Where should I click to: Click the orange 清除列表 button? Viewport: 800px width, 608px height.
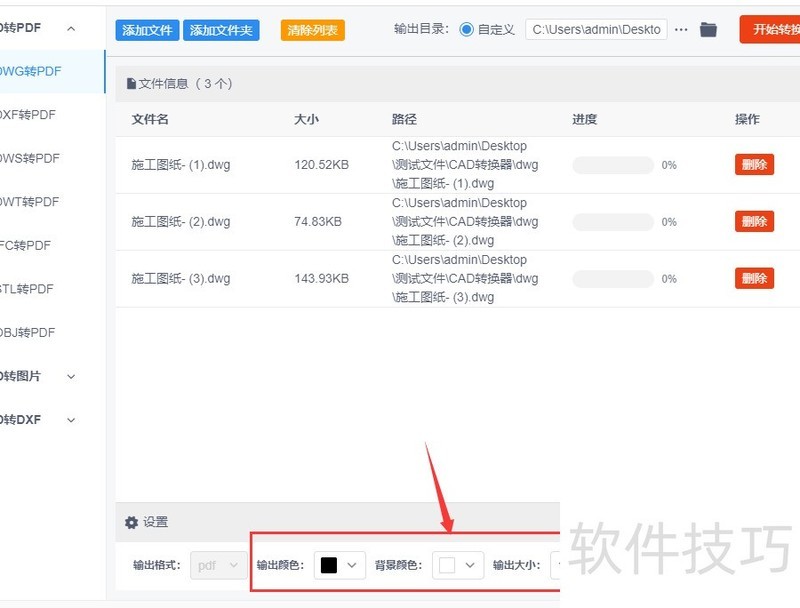(x=313, y=30)
